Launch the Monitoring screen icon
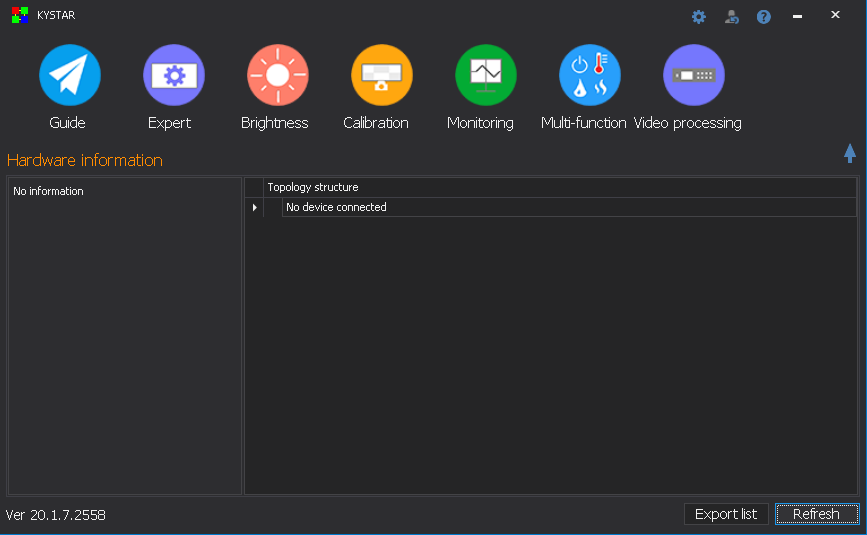This screenshot has width=867, height=535. tap(485, 76)
